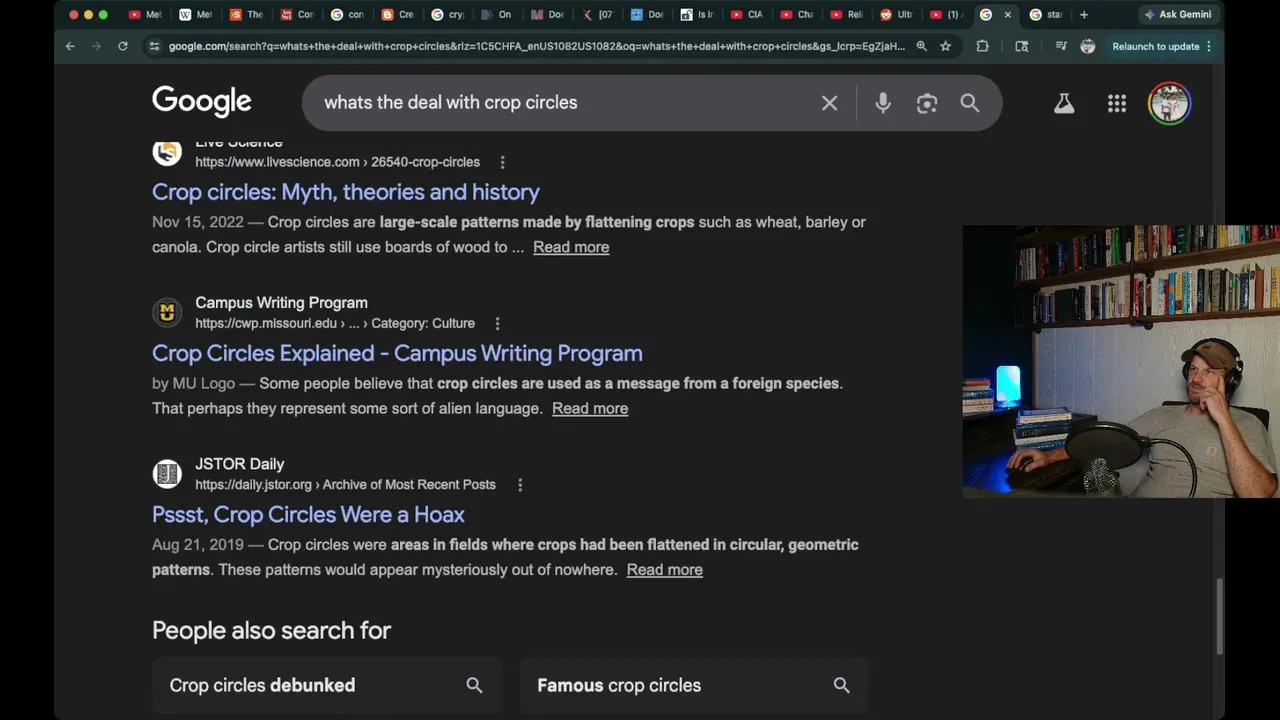Image resolution: width=1280 pixels, height=720 pixels.
Task: Clear the search box with the X icon
Action: [x=829, y=103]
